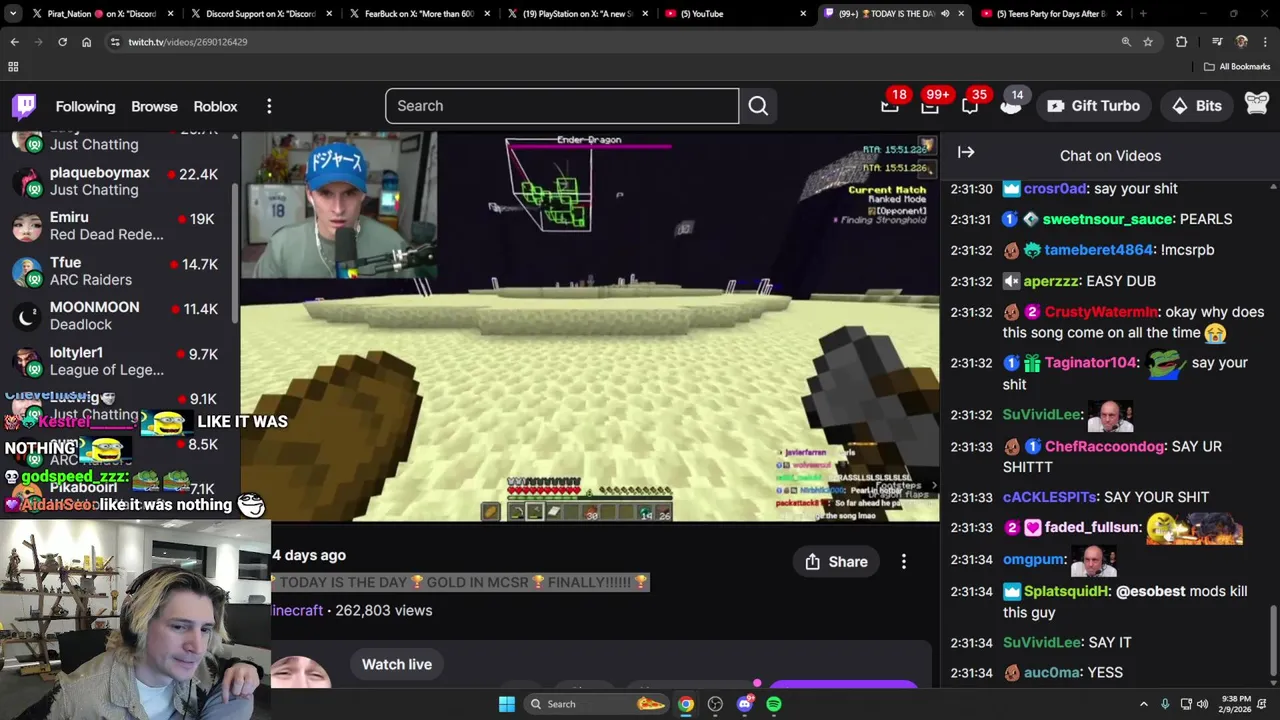
Task: Open three-dot options beside Share
Action: (903, 562)
